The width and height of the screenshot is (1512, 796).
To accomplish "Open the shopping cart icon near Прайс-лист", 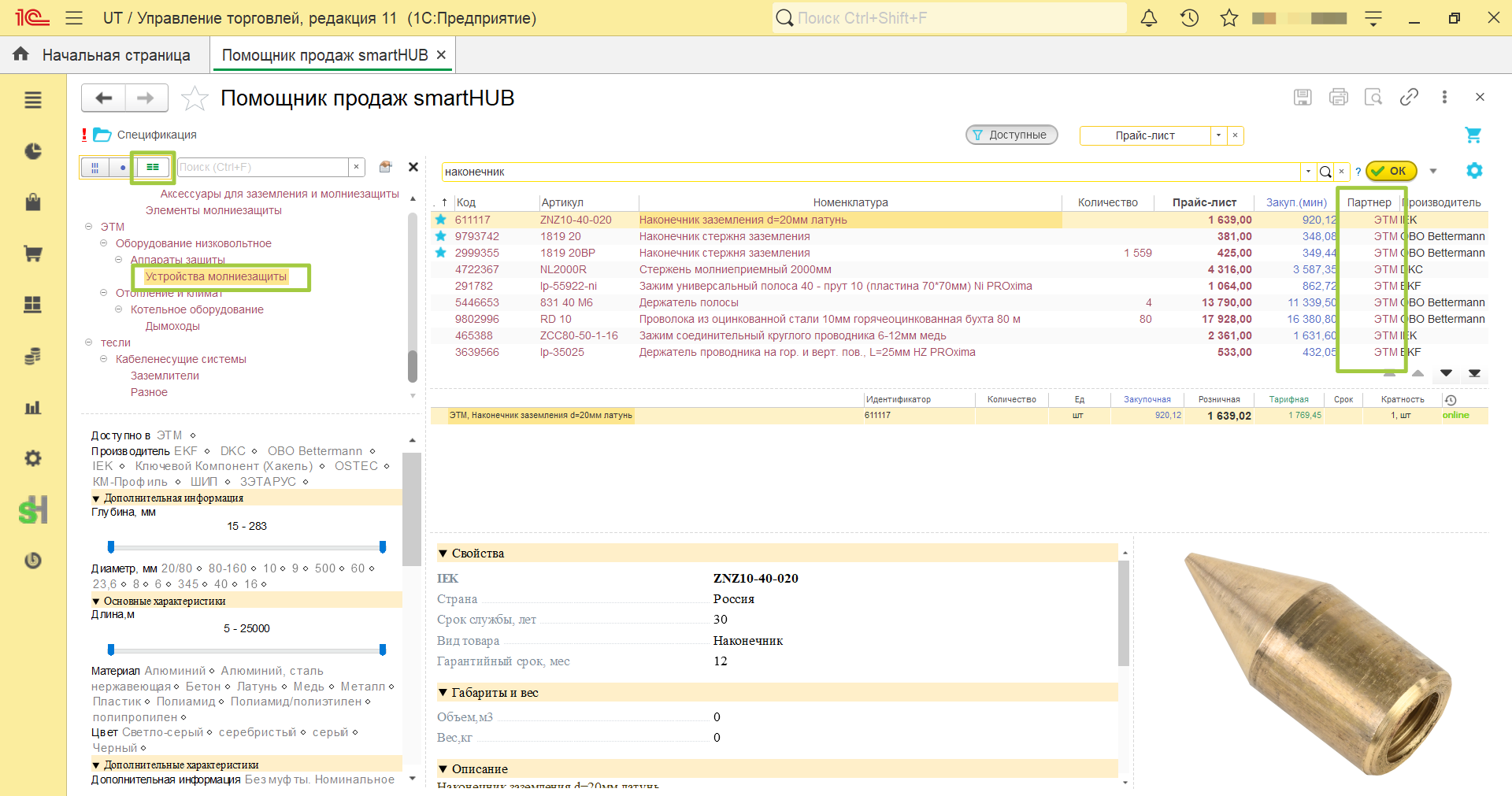I will [1473, 135].
